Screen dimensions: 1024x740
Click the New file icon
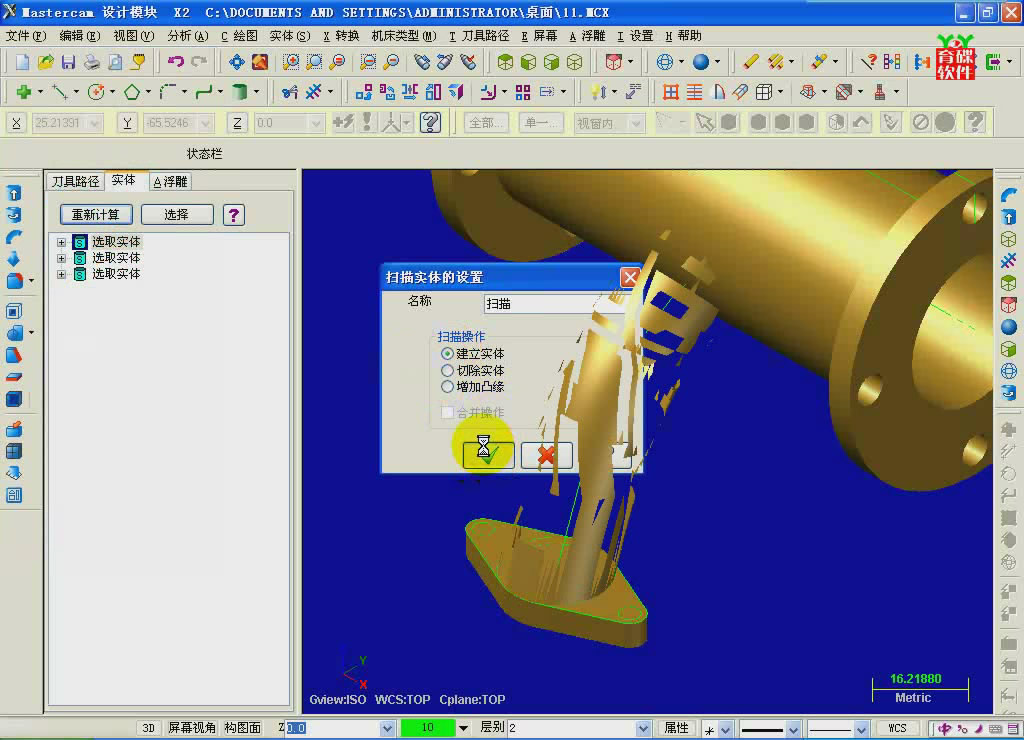(x=22, y=62)
